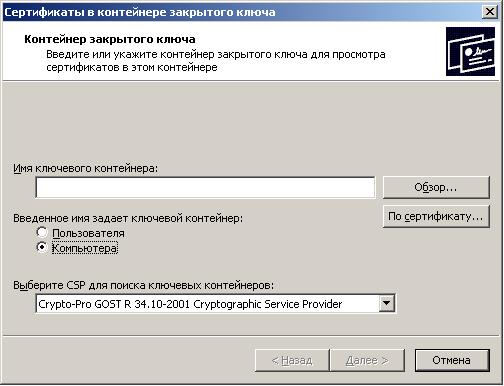Click the dialog title bar text
This screenshot has height=386, width=504.
[x=140, y=12]
